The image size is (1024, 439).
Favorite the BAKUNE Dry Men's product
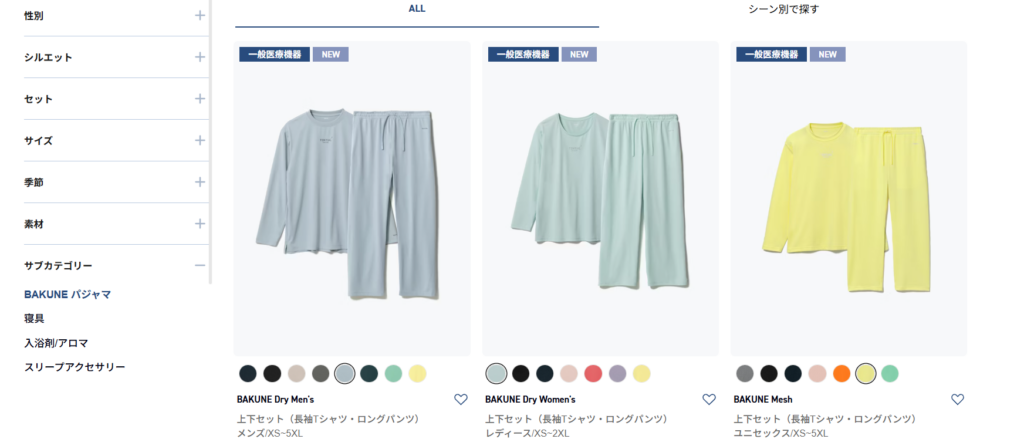click(x=460, y=399)
